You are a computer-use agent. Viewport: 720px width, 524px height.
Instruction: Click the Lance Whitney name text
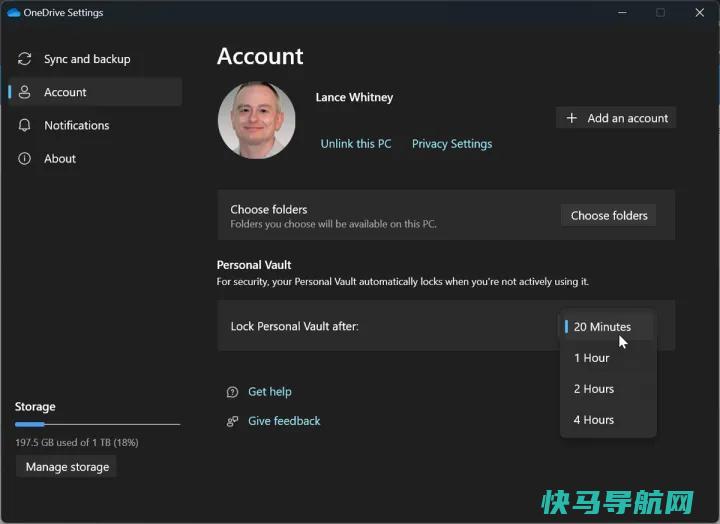354,97
